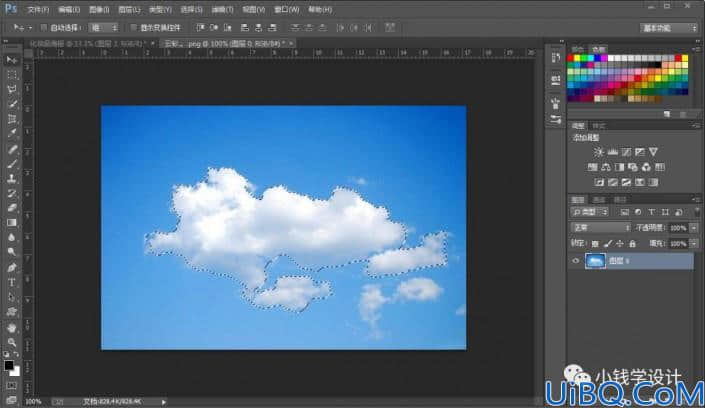The width and height of the screenshot is (705, 408).
Task: Select the Hand tool
Action: point(12,328)
